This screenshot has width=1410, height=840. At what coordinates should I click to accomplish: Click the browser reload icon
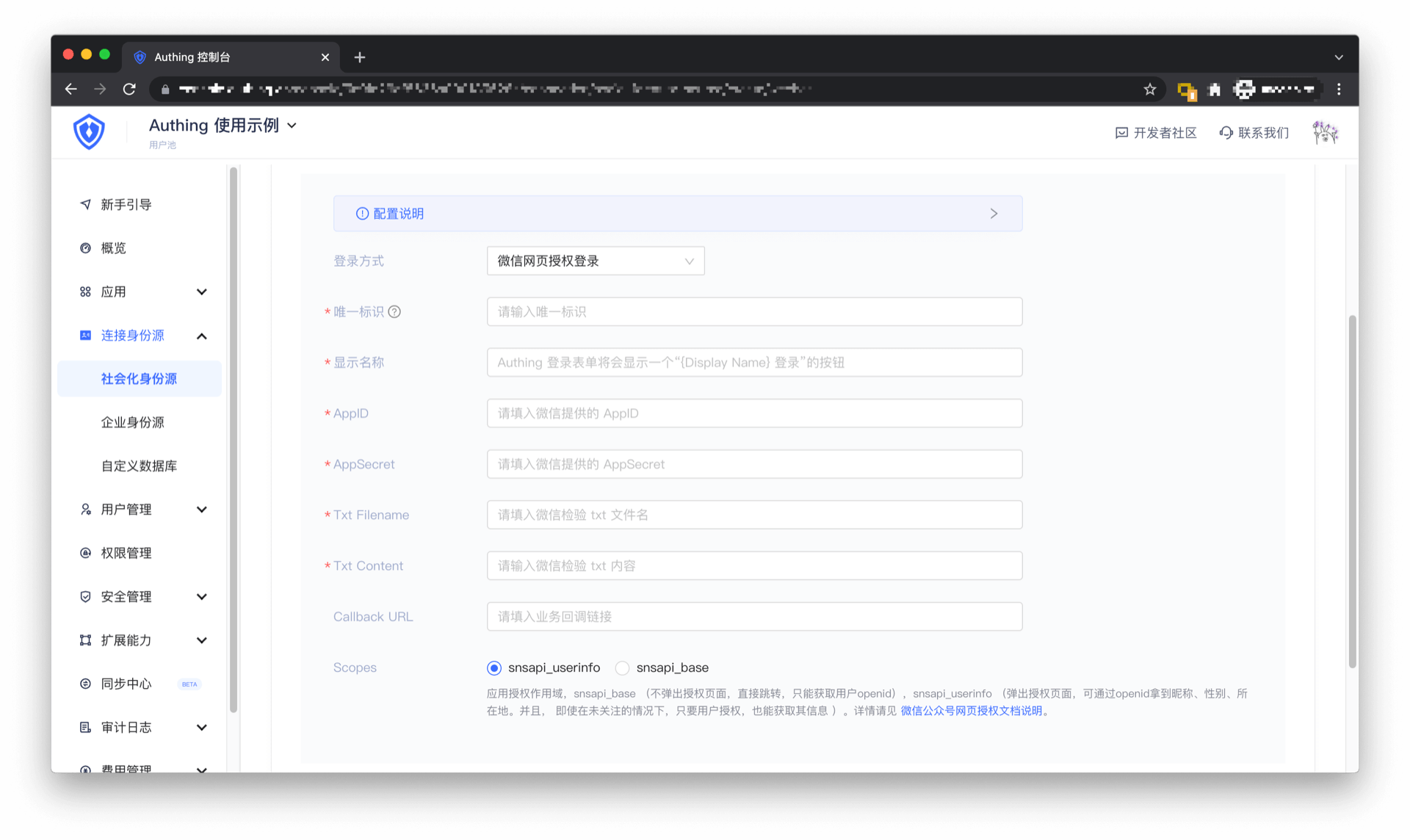(x=129, y=89)
